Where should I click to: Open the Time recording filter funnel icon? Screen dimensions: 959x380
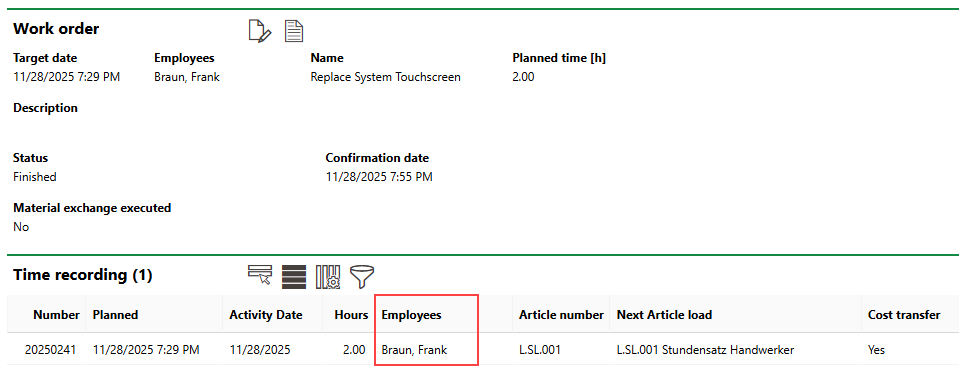pyautogui.click(x=362, y=277)
